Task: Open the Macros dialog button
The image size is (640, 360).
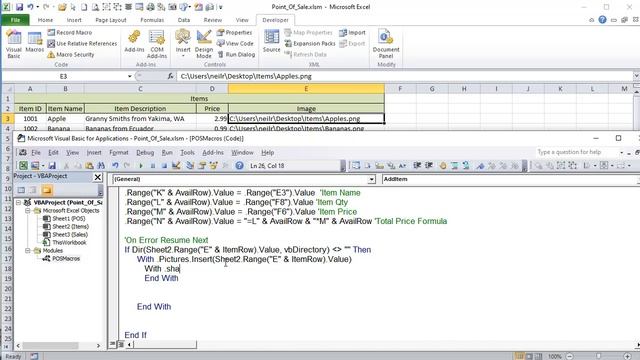Action: [35, 42]
